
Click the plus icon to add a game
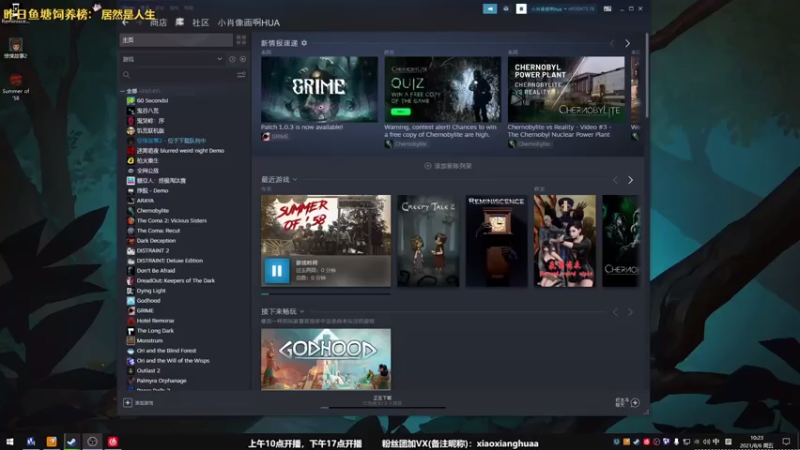click(128, 403)
